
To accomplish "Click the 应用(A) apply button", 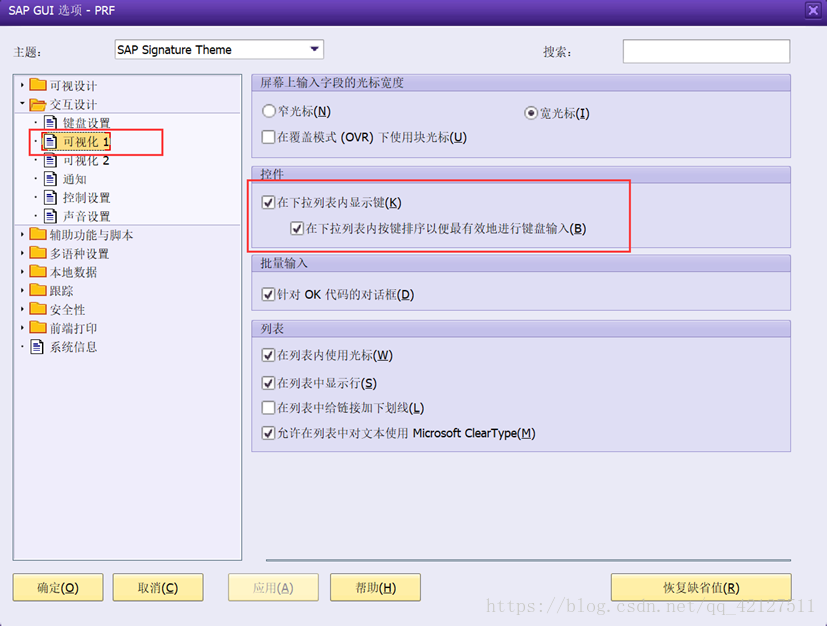I will pos(273,588).
